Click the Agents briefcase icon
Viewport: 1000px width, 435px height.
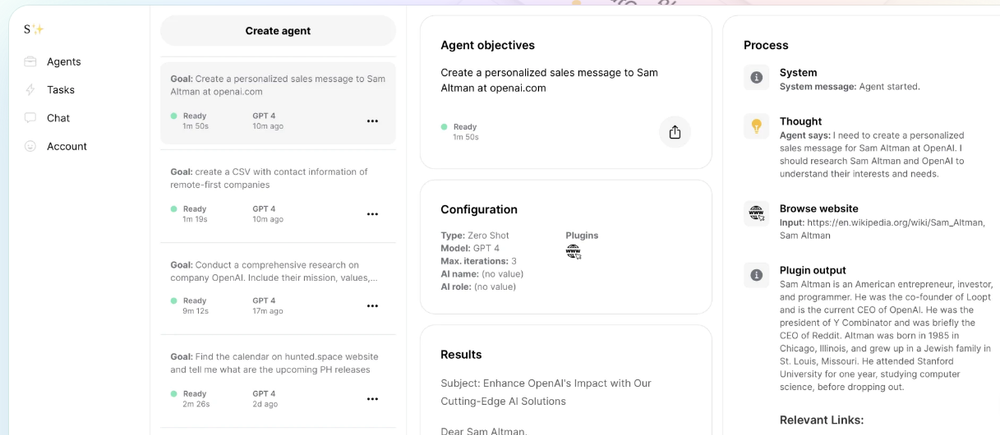[30, 62]
